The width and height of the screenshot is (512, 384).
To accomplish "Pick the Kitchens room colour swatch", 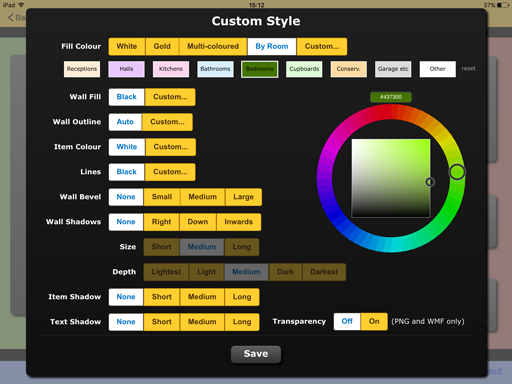I will pos(171,69).
